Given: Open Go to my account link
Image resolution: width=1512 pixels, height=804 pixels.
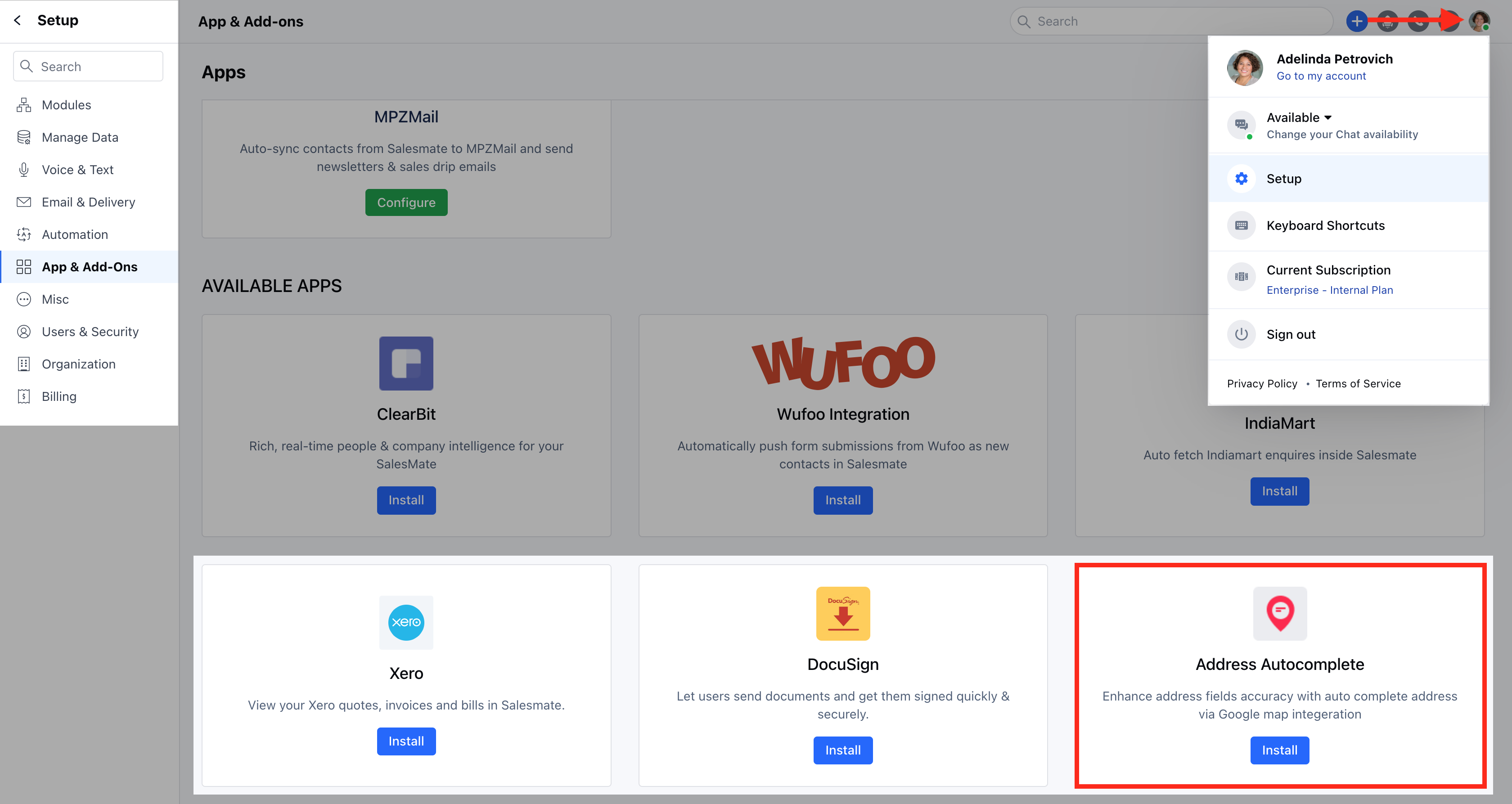Looking at the screenshot, I should pyautogui.click(x=1321, y=76).
